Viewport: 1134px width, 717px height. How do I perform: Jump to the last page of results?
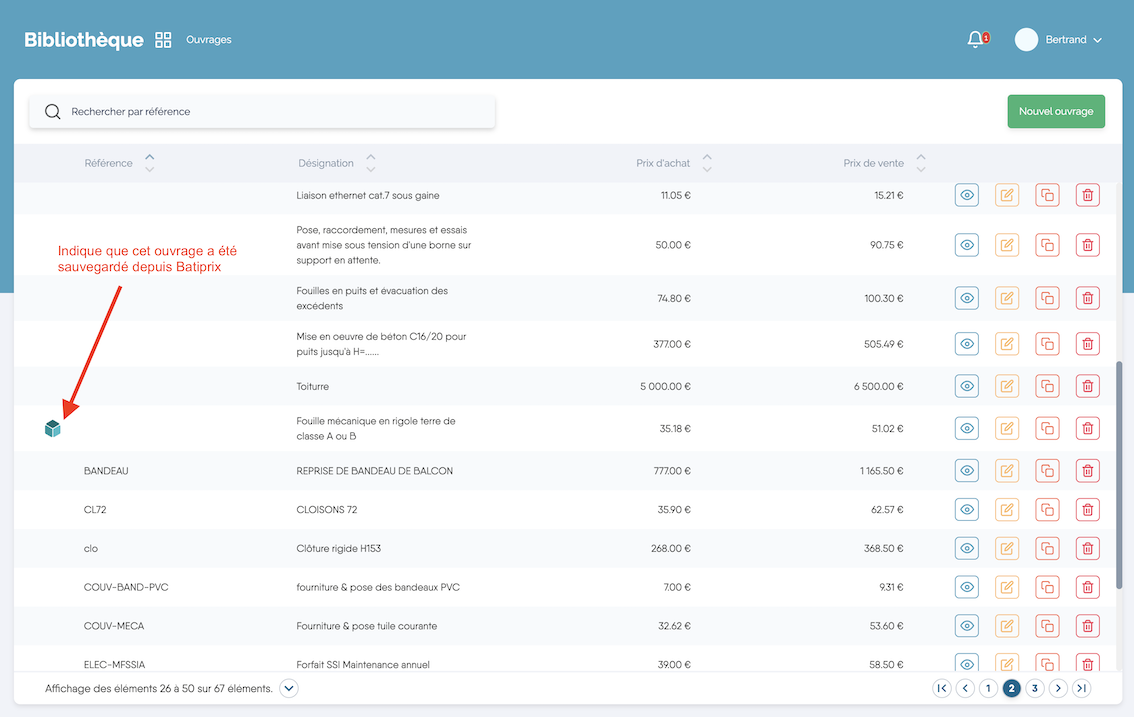point(1081,688)
